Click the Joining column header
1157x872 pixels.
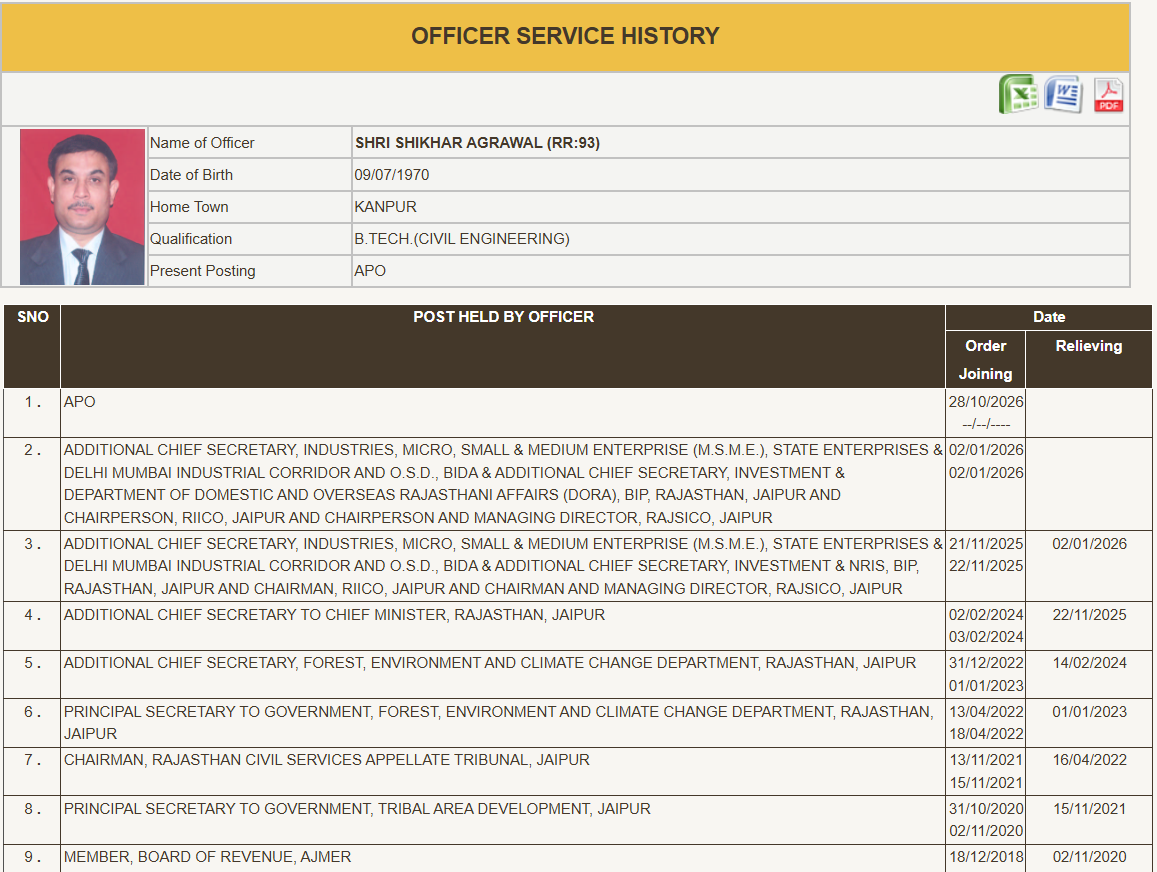pos(986,374)
